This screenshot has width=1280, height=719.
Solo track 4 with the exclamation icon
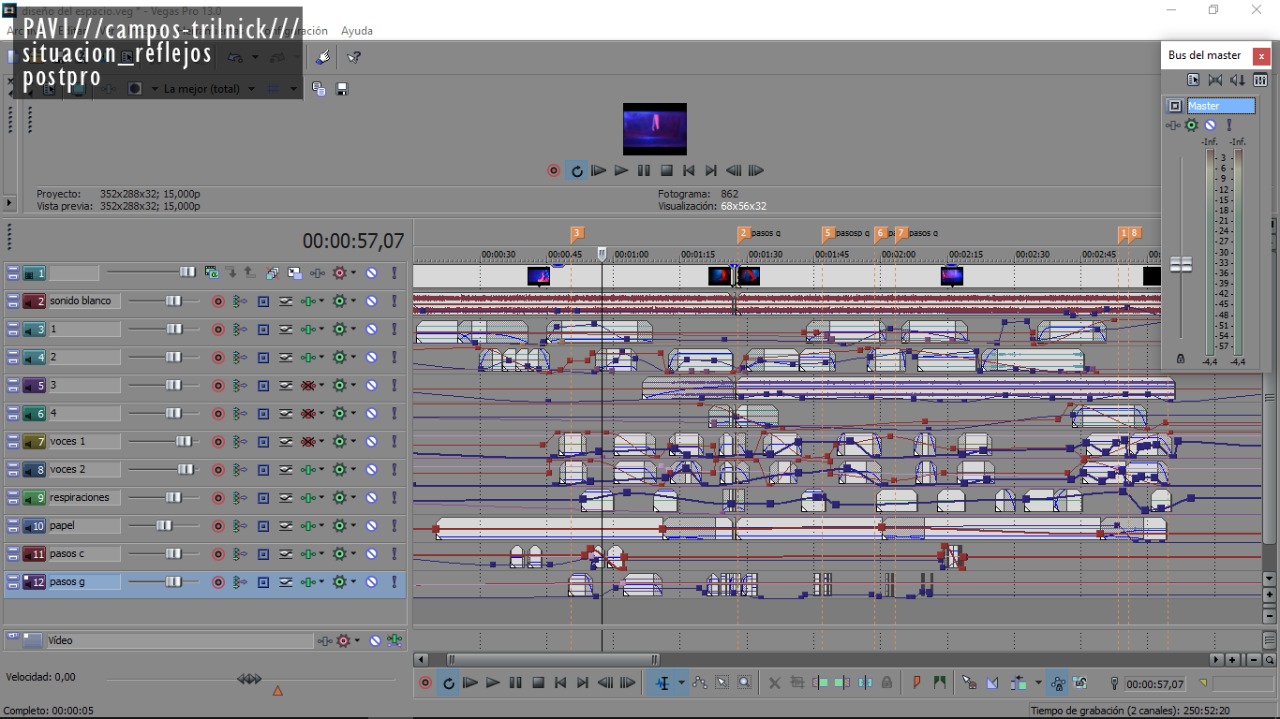pos(395,413)
